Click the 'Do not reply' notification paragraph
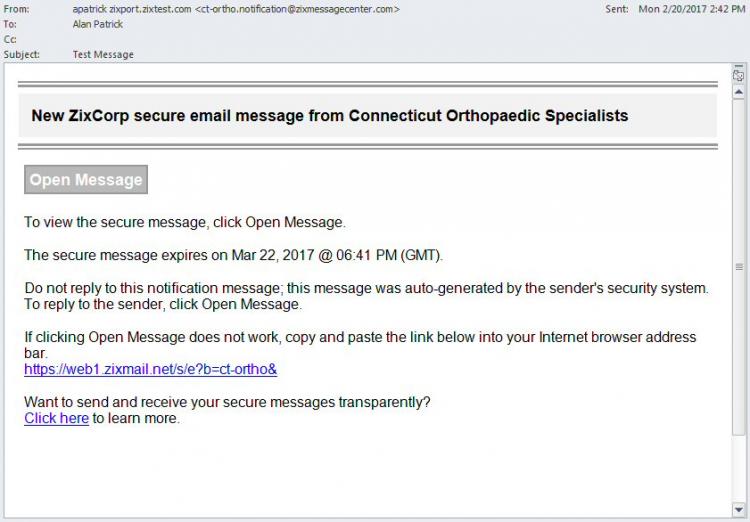The image size is (750, 522). [x=366, y=296]
